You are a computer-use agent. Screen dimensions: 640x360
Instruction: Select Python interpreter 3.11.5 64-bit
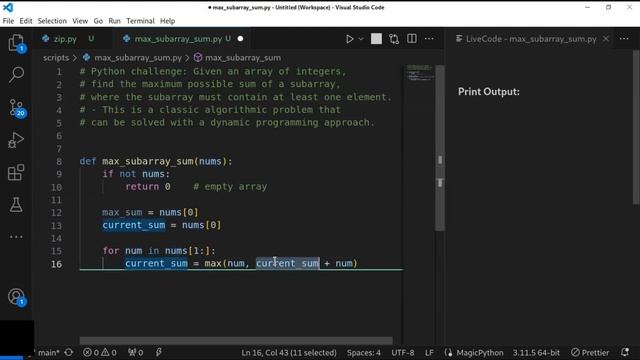tap(536, 352)
